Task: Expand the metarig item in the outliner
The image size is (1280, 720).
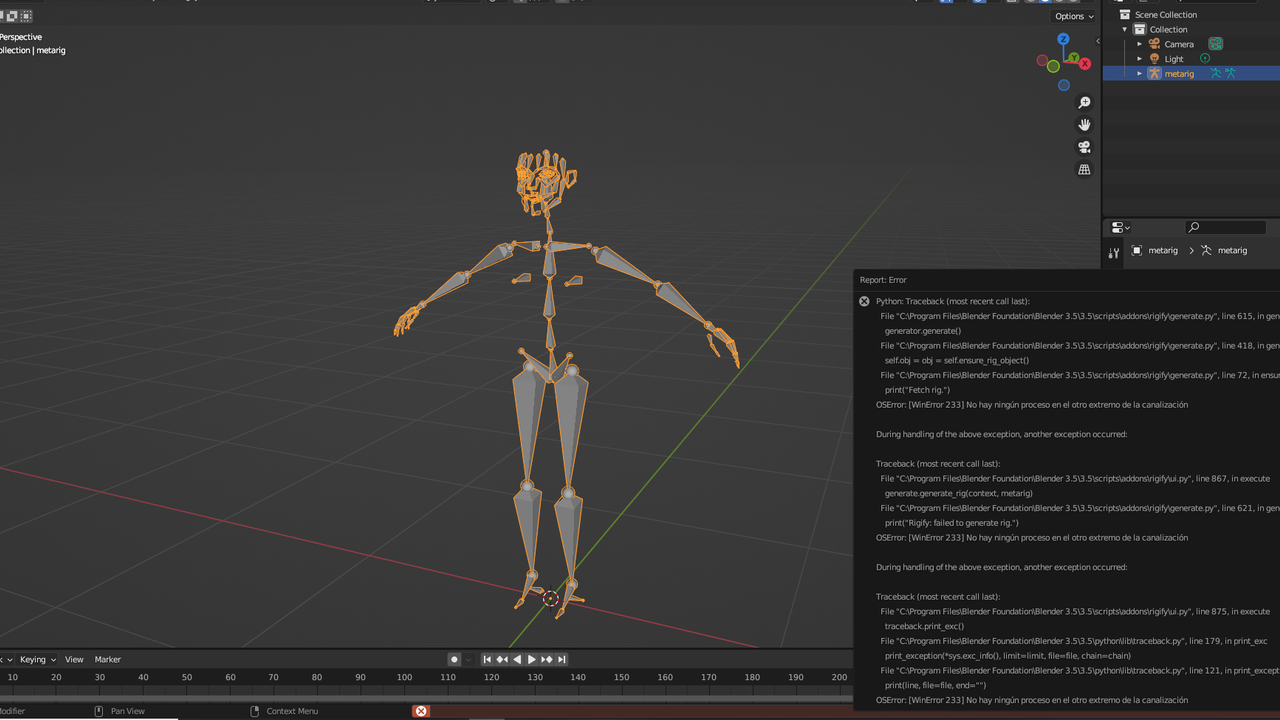Action: click(1139, 73)
